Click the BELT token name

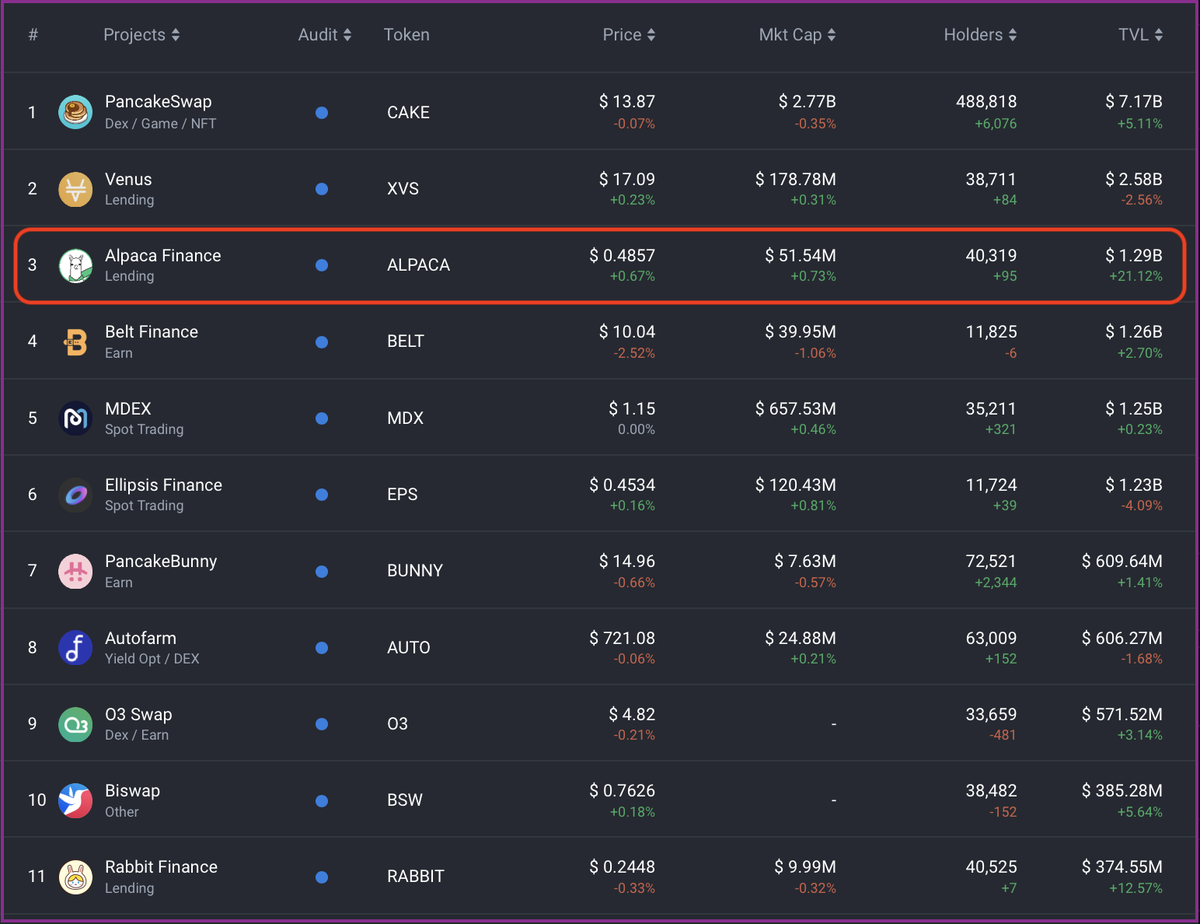[405, 342]
